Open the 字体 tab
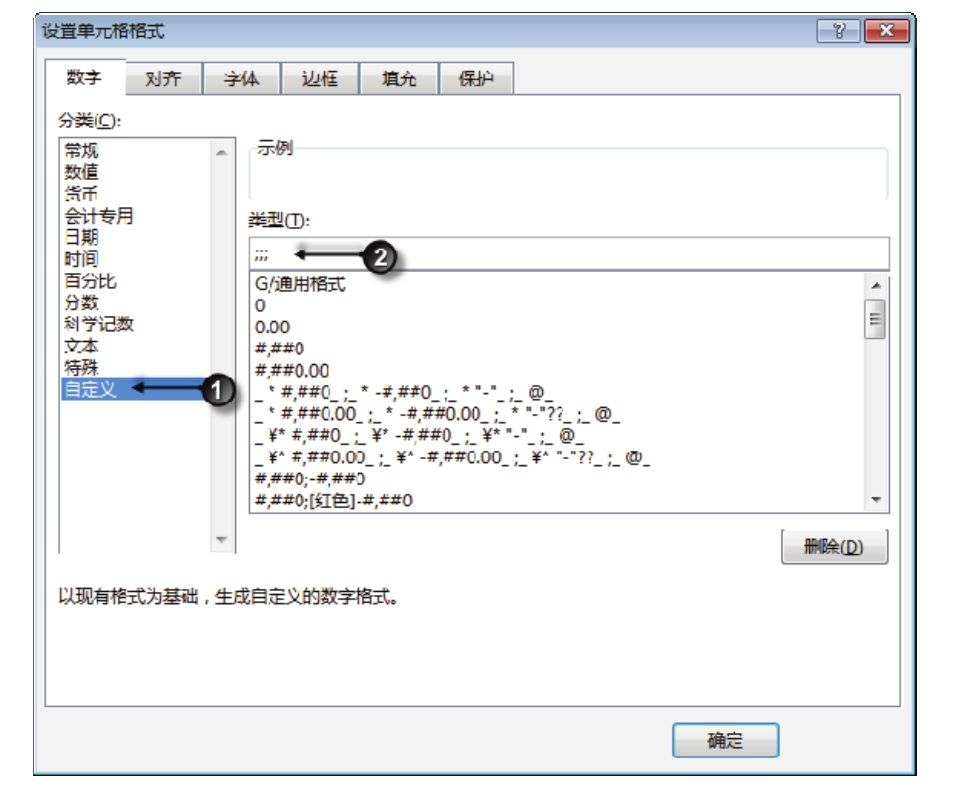This screenshot has width=957, height=796. point(241,81)
